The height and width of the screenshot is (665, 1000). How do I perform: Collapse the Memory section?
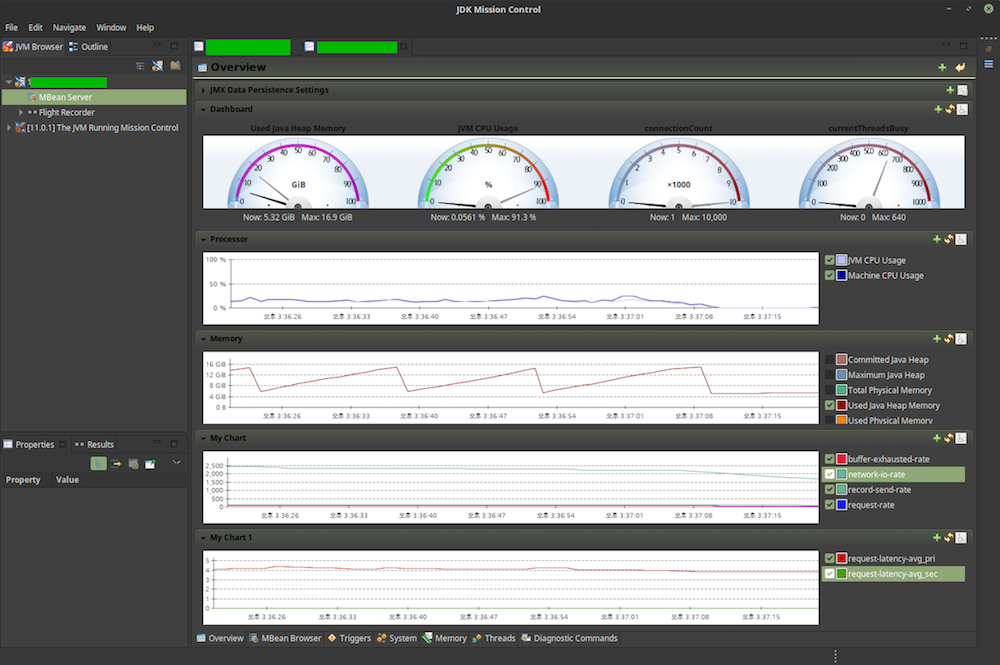coord(203,339)
